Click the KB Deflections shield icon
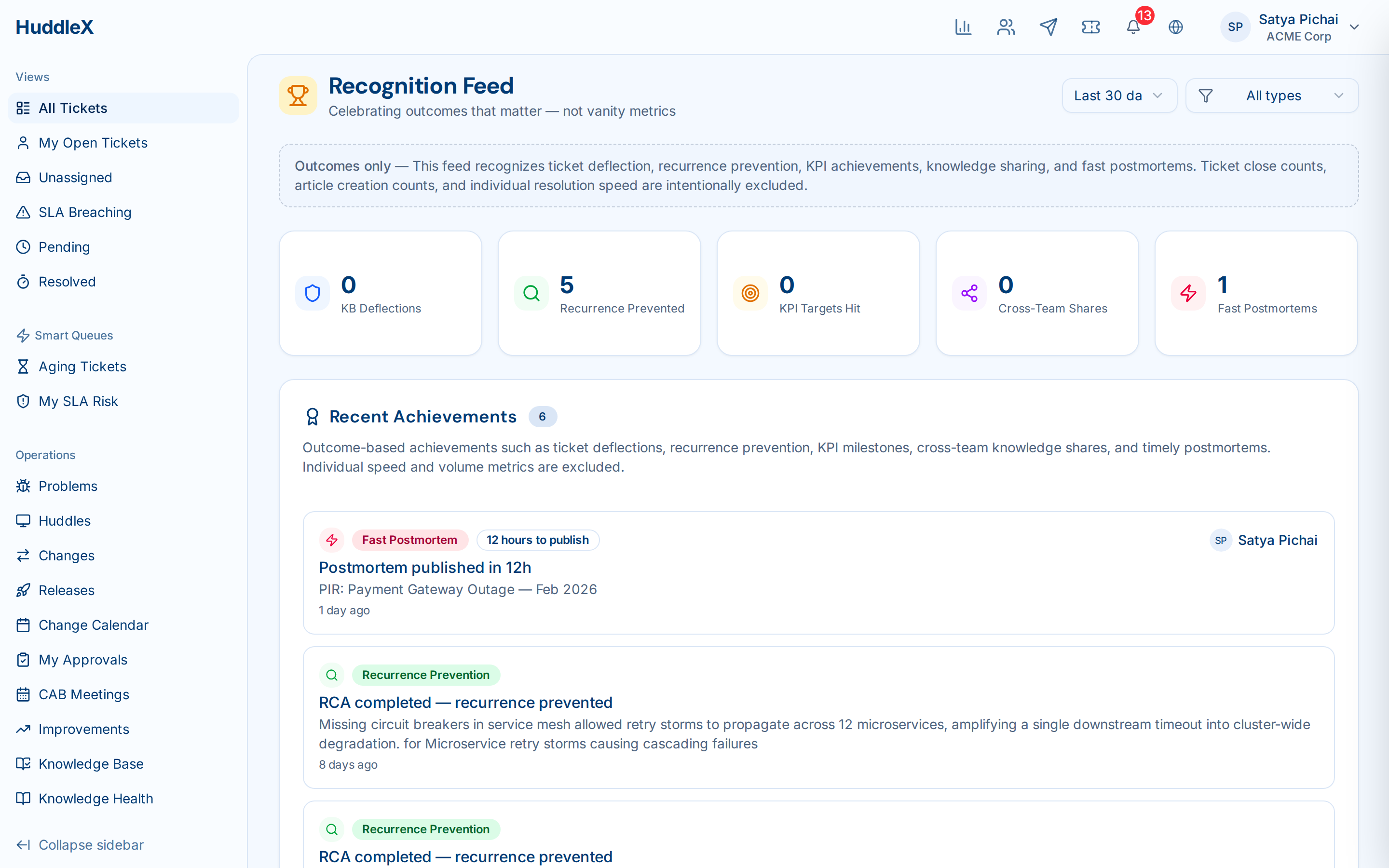The width and height of the screenshot is (1389, 868). click(312, 293)
